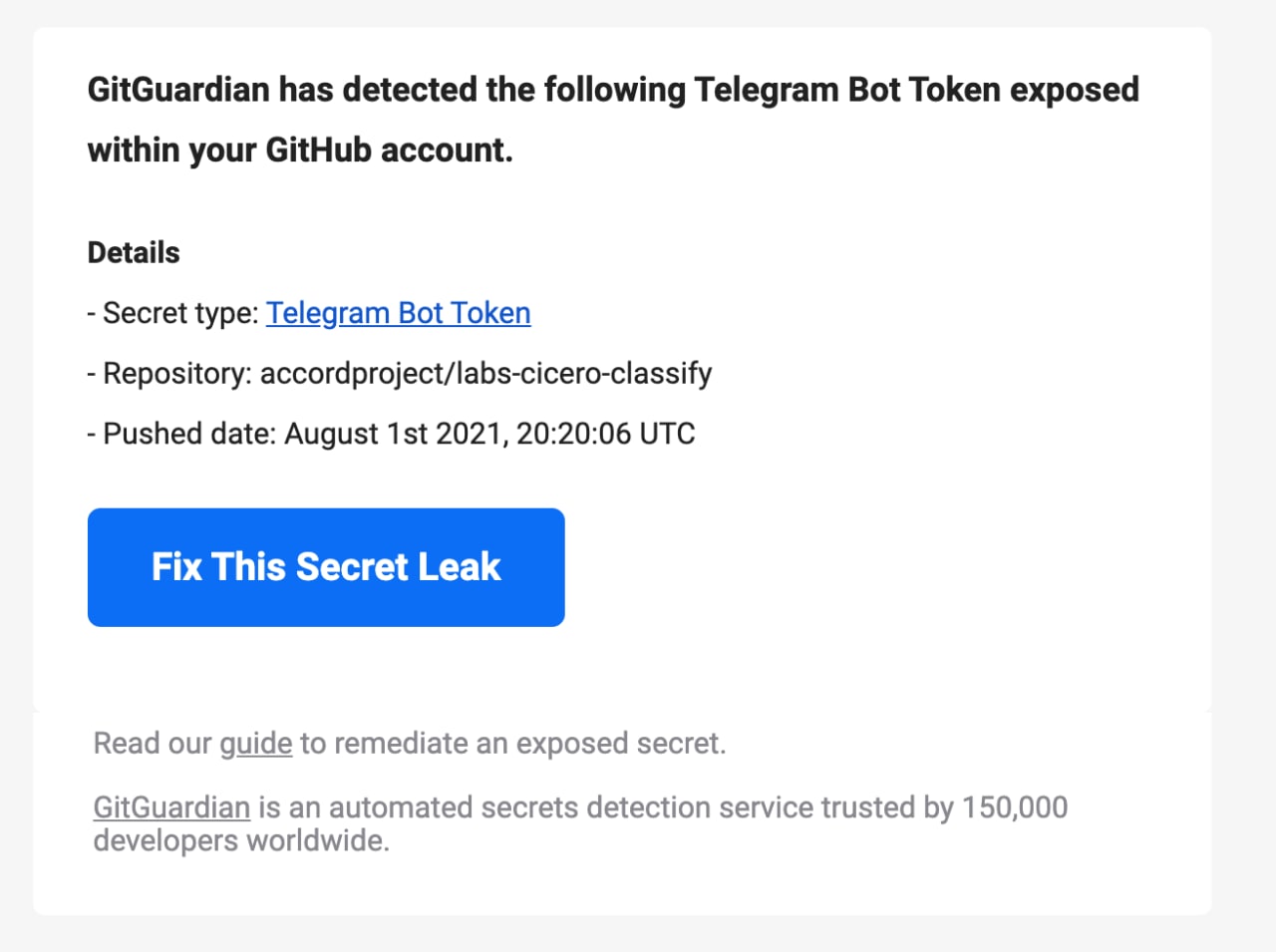This screenshot has height=952, width=1276.
Task: Click the Details heading
Action: coord(134,252)
